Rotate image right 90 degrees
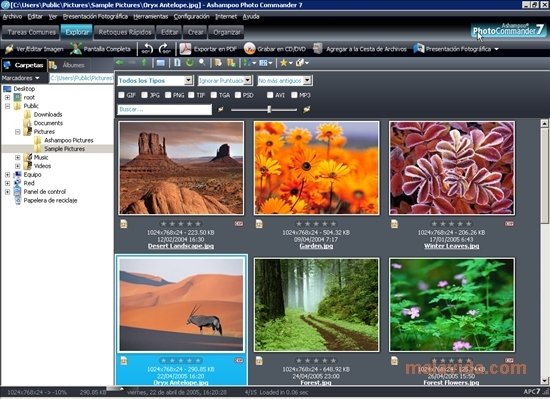This screenshot has width=550, height=399. click(x=165, y=49)
